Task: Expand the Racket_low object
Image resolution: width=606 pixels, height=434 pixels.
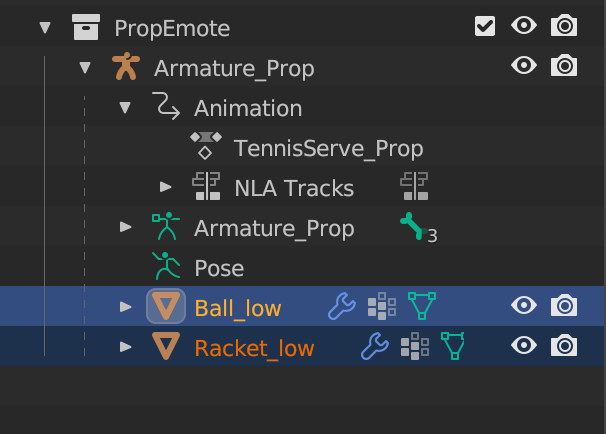Action: coord(125,347)
